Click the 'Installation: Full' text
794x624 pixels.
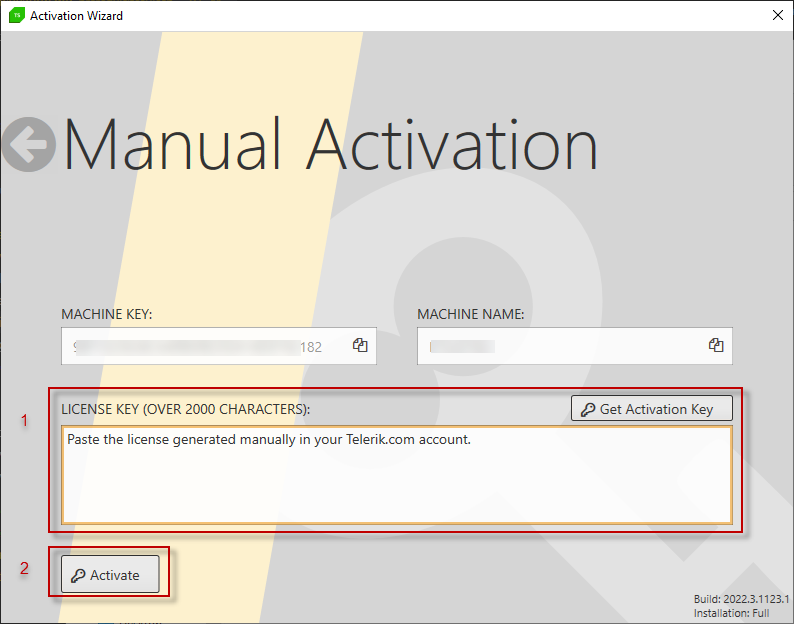tap(731, 613)
